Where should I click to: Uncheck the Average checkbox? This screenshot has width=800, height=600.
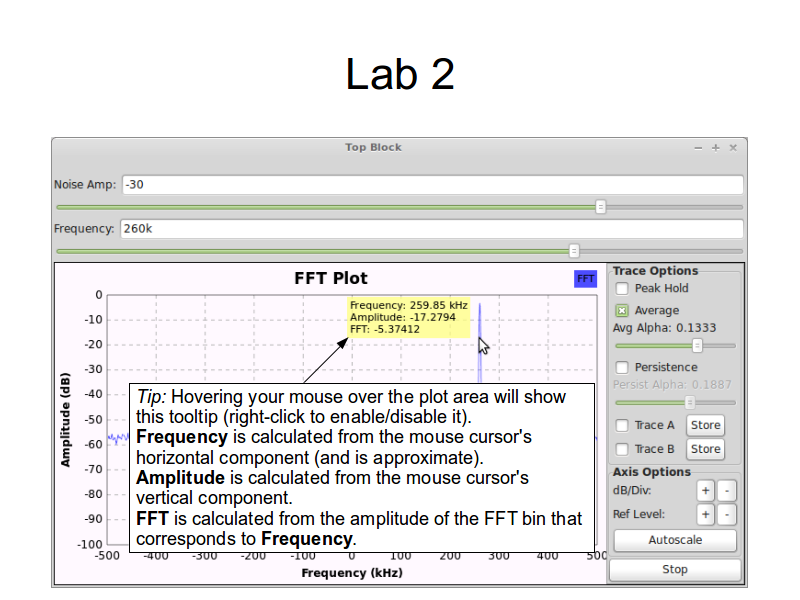(x=622, y=311)
